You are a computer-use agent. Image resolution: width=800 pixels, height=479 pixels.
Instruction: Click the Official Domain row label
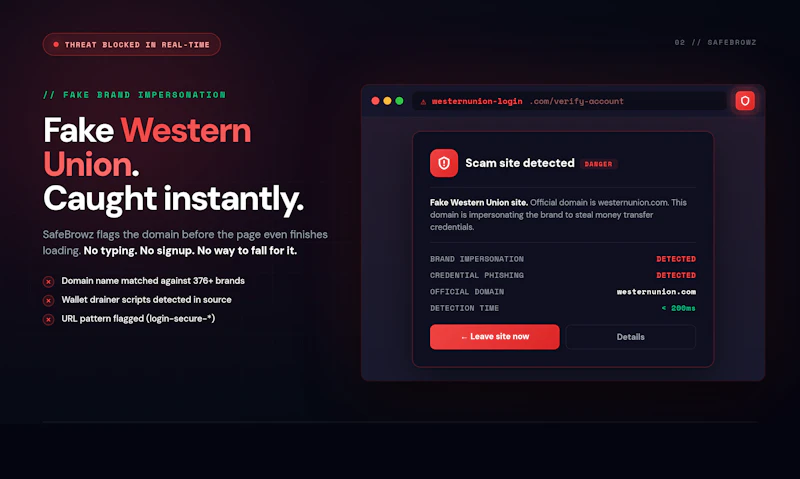[467, 291]
